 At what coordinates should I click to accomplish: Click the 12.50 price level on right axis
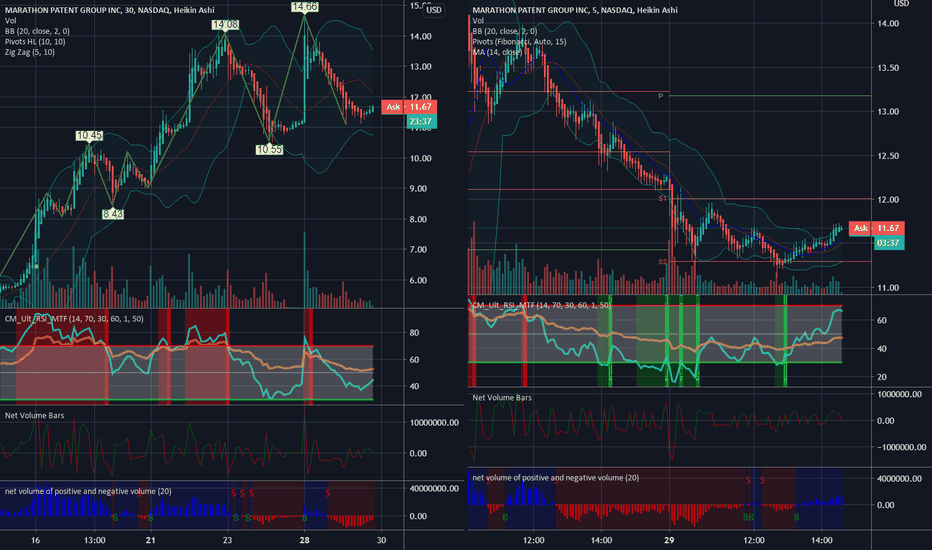tap(888, 156)
